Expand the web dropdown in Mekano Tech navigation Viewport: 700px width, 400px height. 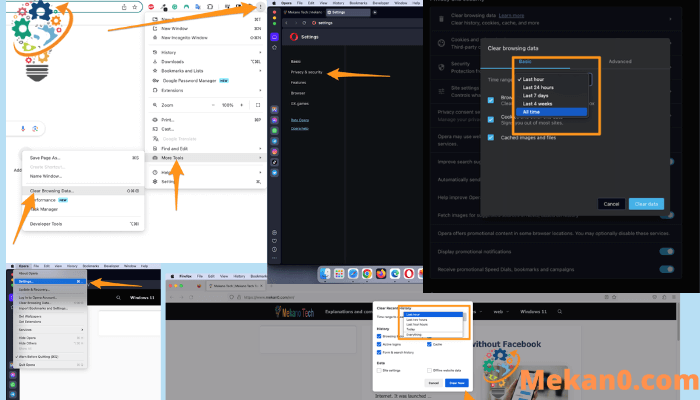pyautogui.click(x=500, y=312)
